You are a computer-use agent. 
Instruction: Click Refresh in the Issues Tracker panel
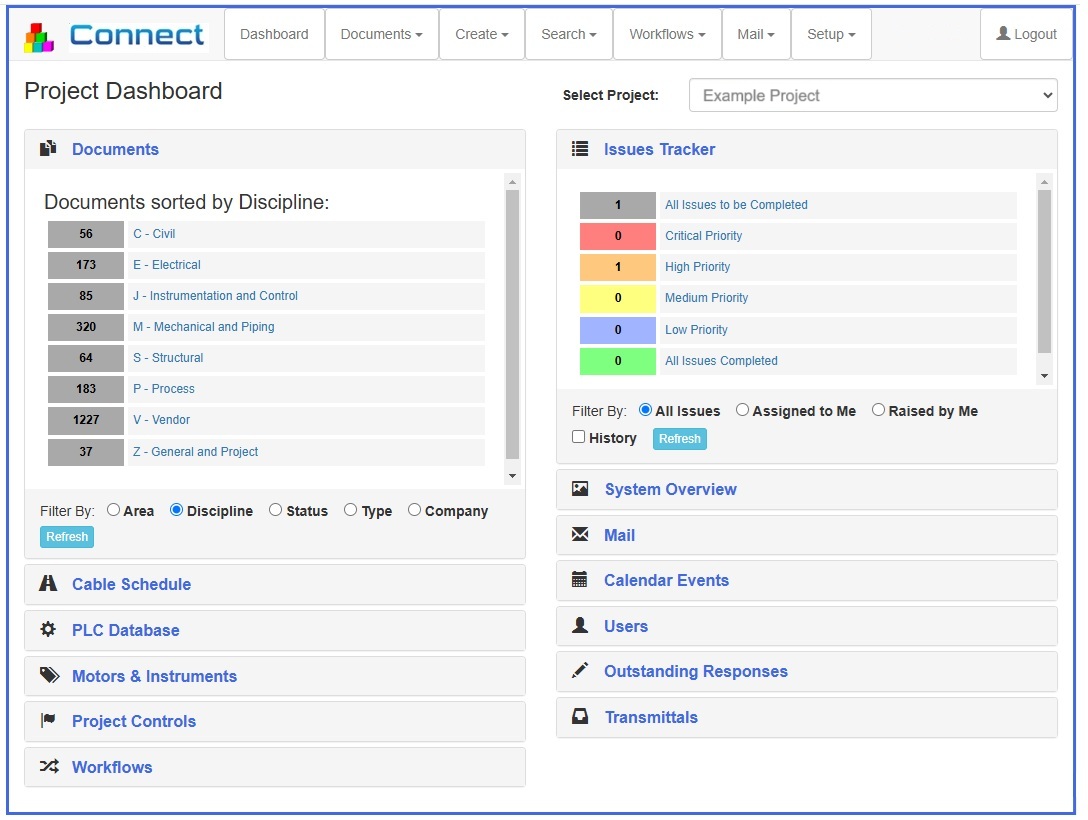click(x=679, y=438)
